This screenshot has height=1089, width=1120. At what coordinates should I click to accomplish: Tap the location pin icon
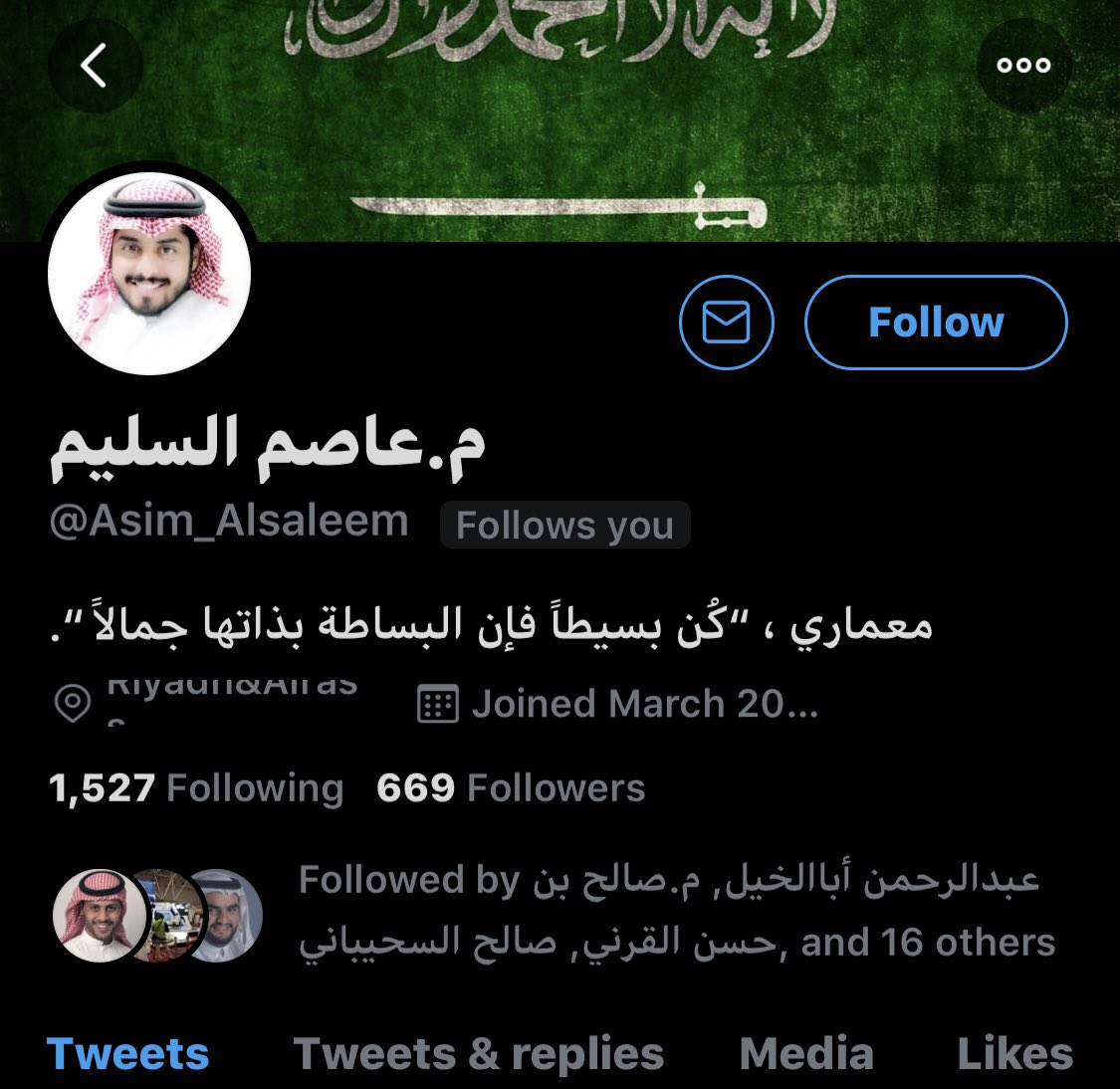[x=73, y=704]
